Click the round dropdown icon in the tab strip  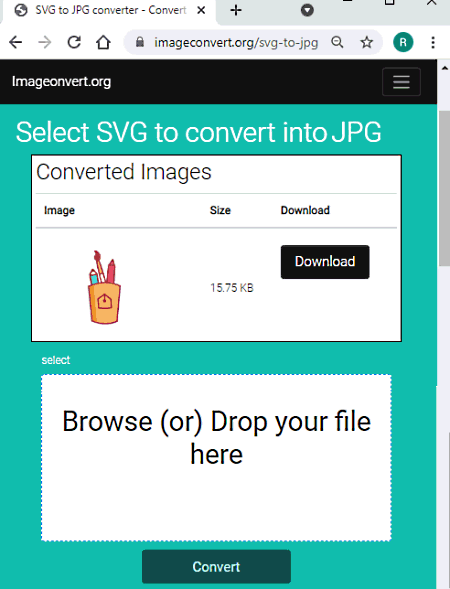(307, 10)
